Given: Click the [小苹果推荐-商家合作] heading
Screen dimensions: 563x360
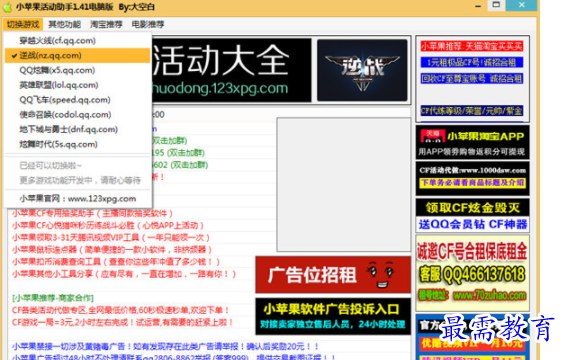Looking at the screenshot, I should click(x=53, y=298).
